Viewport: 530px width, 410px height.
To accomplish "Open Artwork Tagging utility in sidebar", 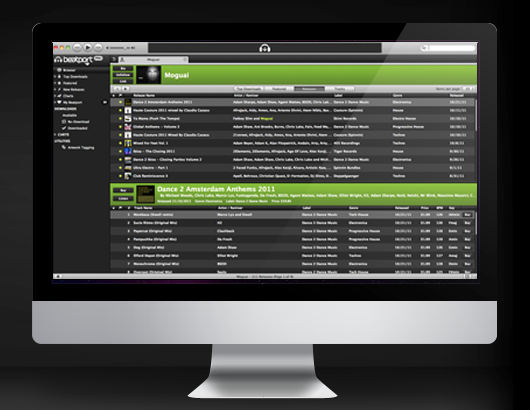I will point(78,147).
